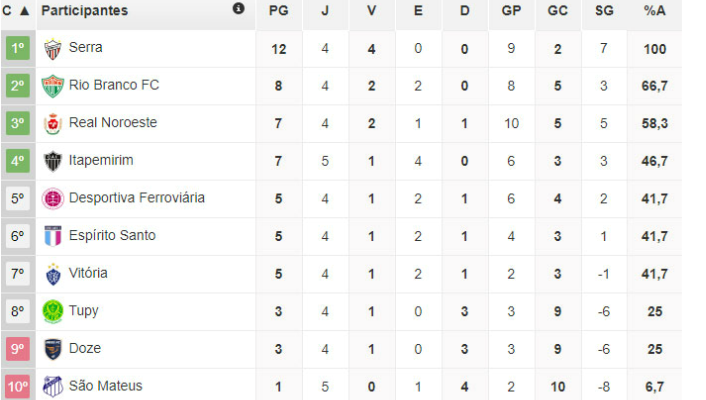Click the Doze club crest icon
706x400 pixels.
coord(52,349)
